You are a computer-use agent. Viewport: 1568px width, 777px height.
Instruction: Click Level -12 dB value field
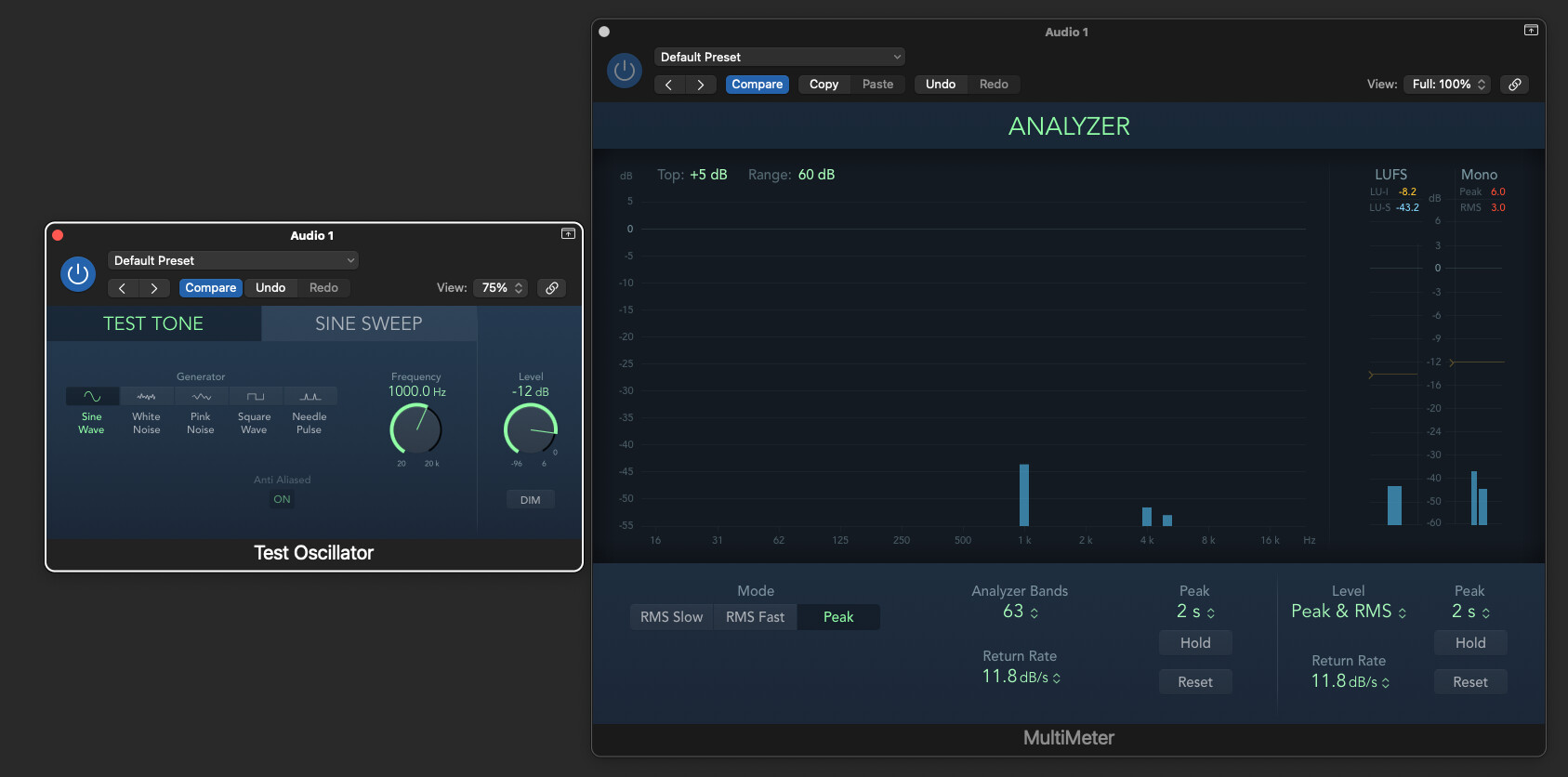tap(531, 391)
